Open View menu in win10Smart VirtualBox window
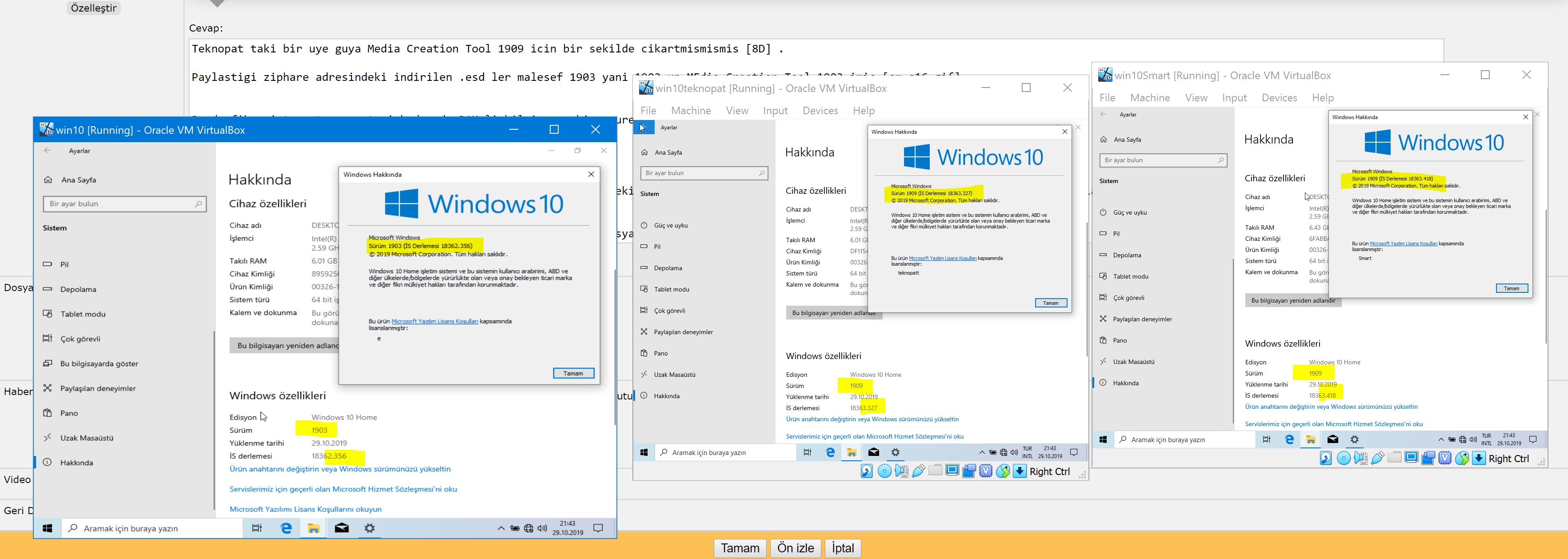 coord(1196,97)
